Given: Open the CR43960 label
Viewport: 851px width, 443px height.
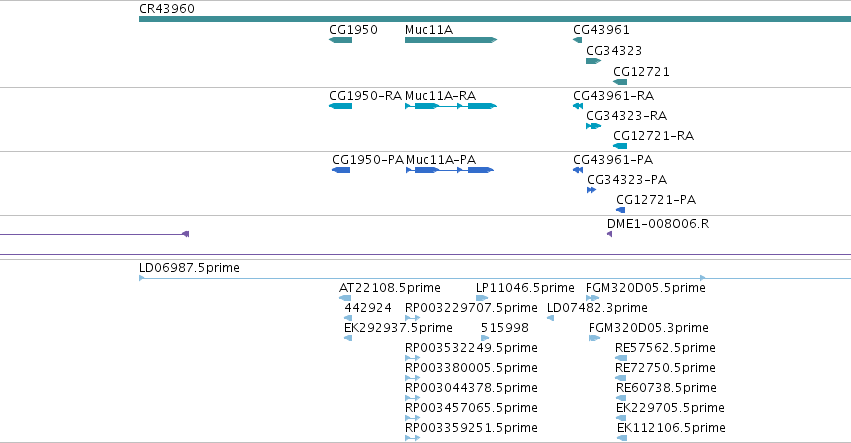Looking at the screenshot, I should [167, 9].
